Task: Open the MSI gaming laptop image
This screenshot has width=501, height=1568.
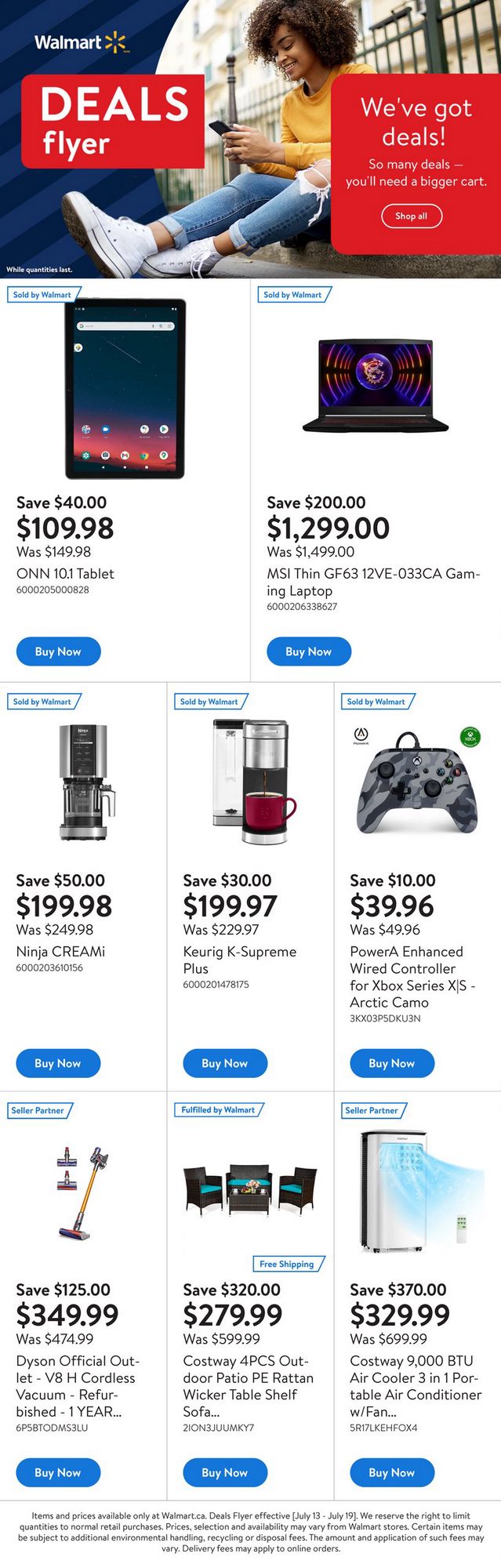Action: pyautogui.click(x=376, y=386)
